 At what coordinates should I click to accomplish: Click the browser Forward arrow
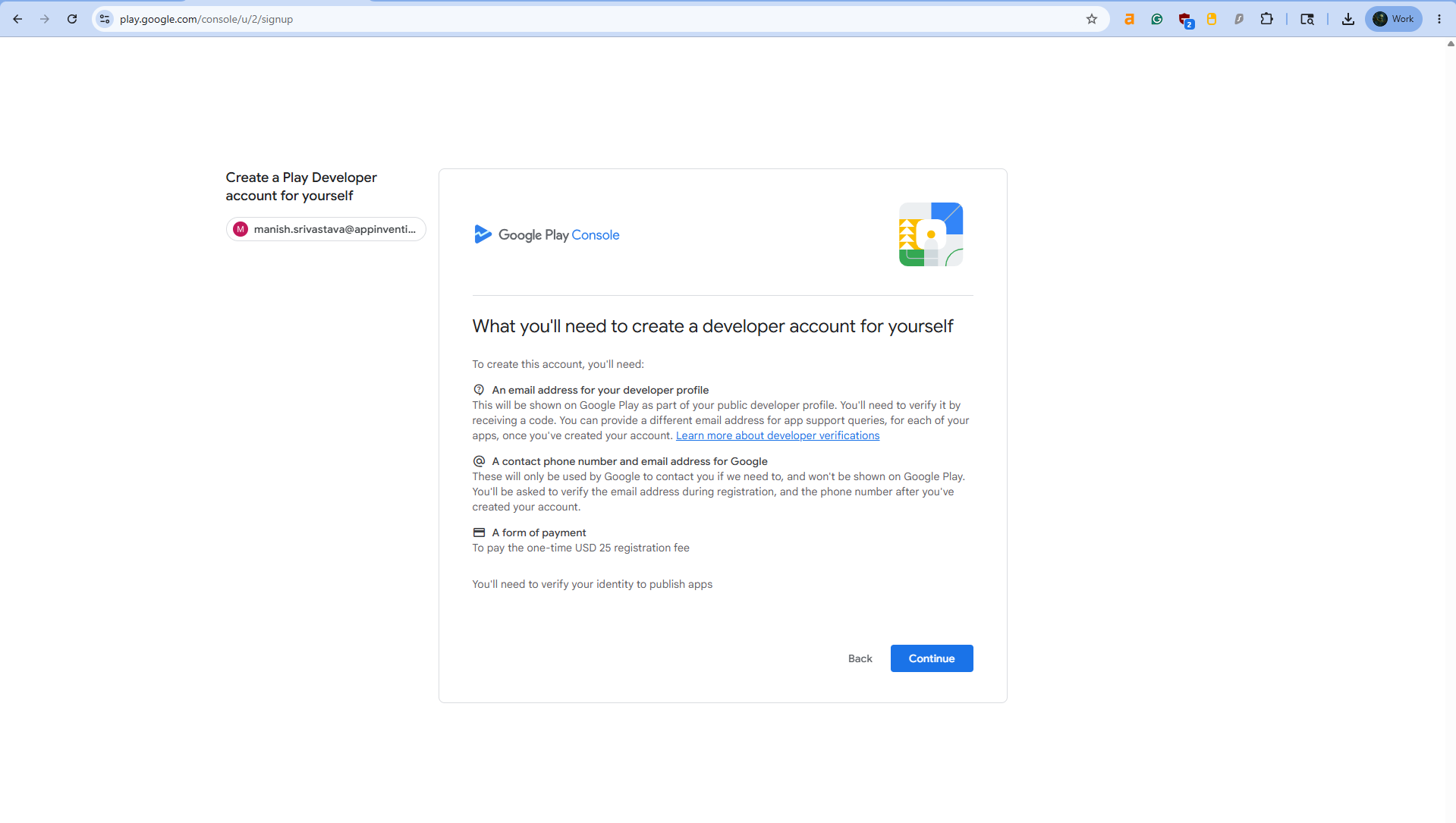[x=45, y=19]
